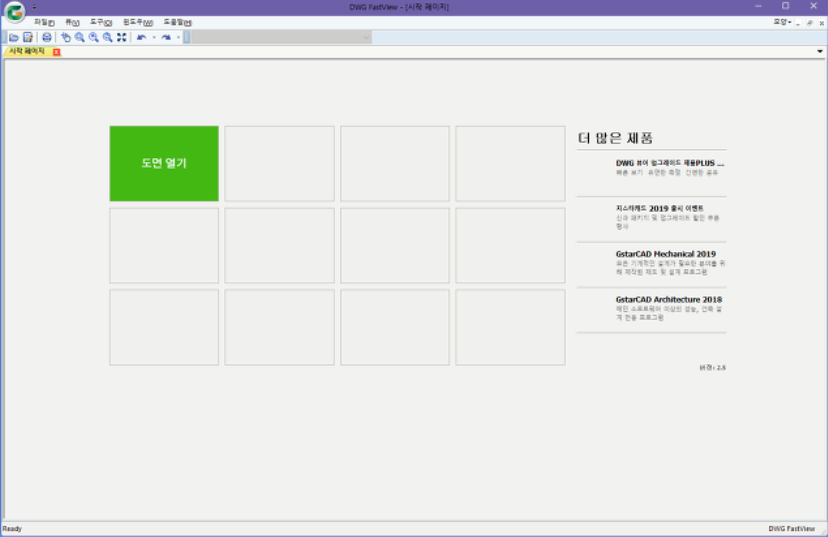Open the DWG 뷰어 PLUS product link
Image resolution: width=828 pixels, height=537 pixels.
[670, 163]
